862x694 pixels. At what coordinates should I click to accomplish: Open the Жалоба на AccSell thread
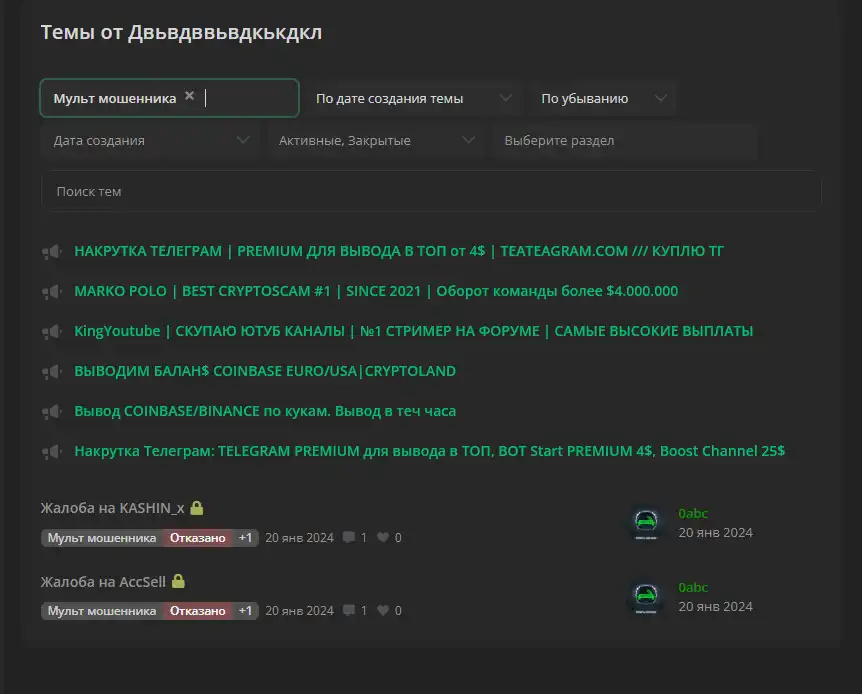coord(103,582)
